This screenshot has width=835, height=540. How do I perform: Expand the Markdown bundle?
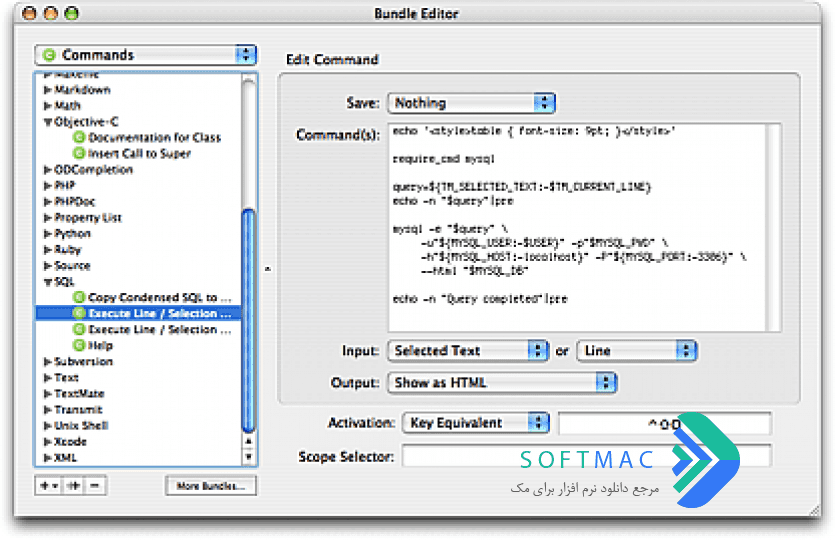pyautogui.click(x=47, y=89)
